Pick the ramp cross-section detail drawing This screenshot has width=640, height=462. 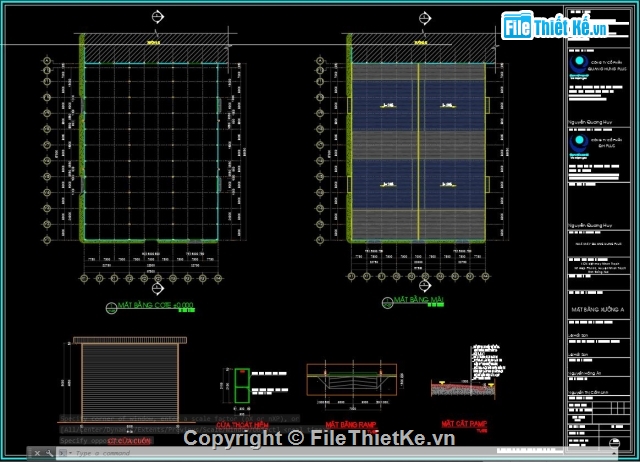pos(463,388)
